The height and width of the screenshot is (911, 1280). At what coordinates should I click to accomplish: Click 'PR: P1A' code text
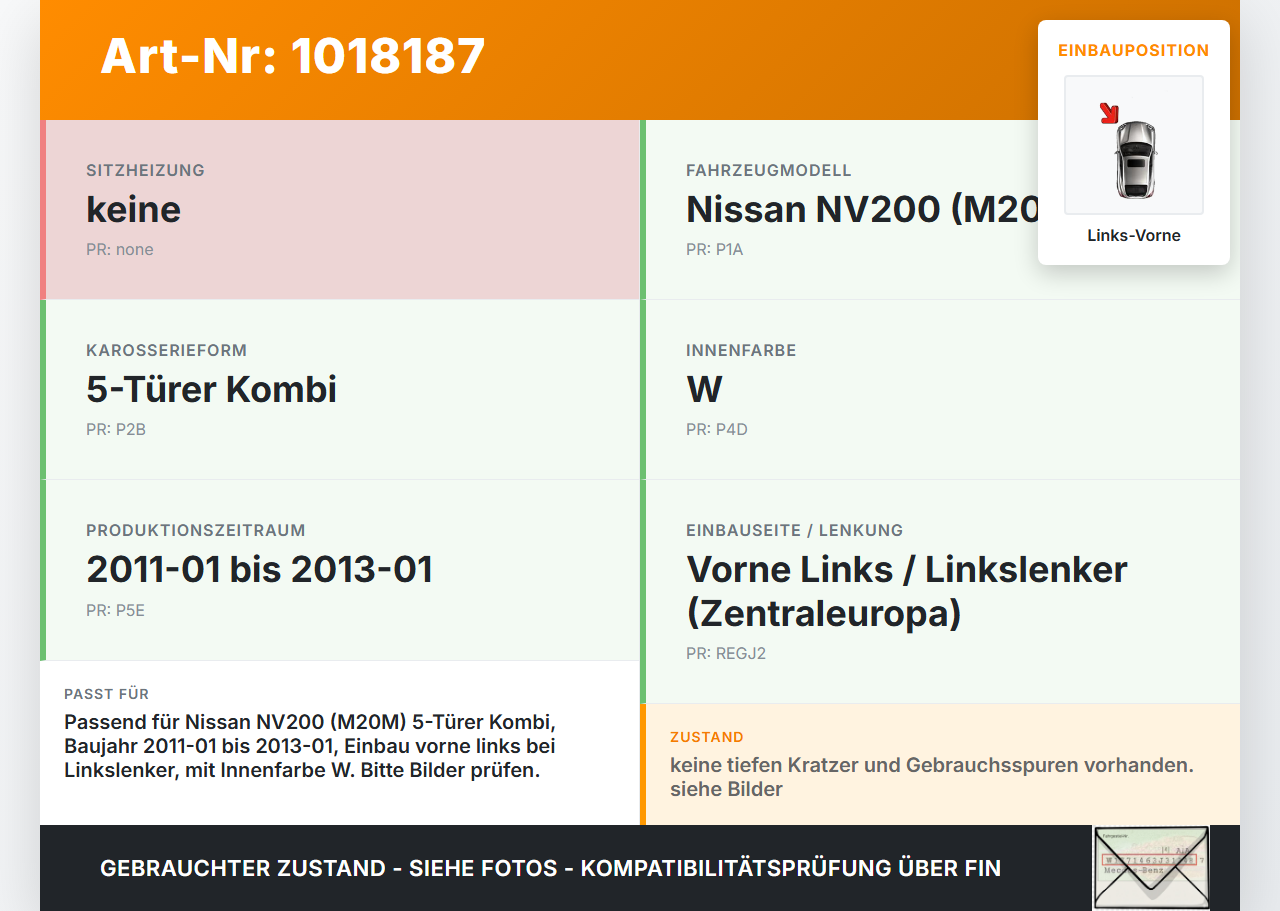(715, 250)
